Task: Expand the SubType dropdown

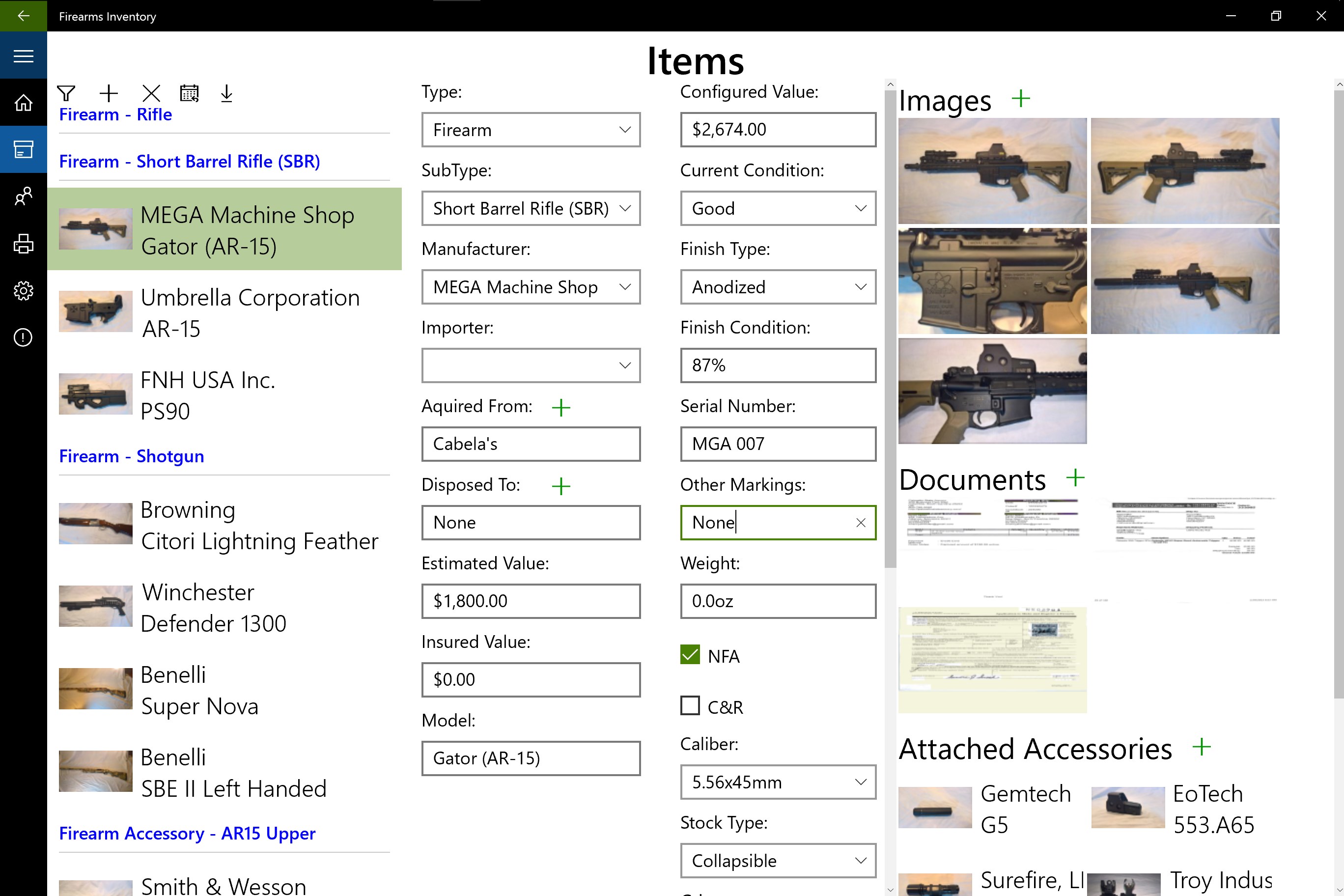Action: [531, 209]
